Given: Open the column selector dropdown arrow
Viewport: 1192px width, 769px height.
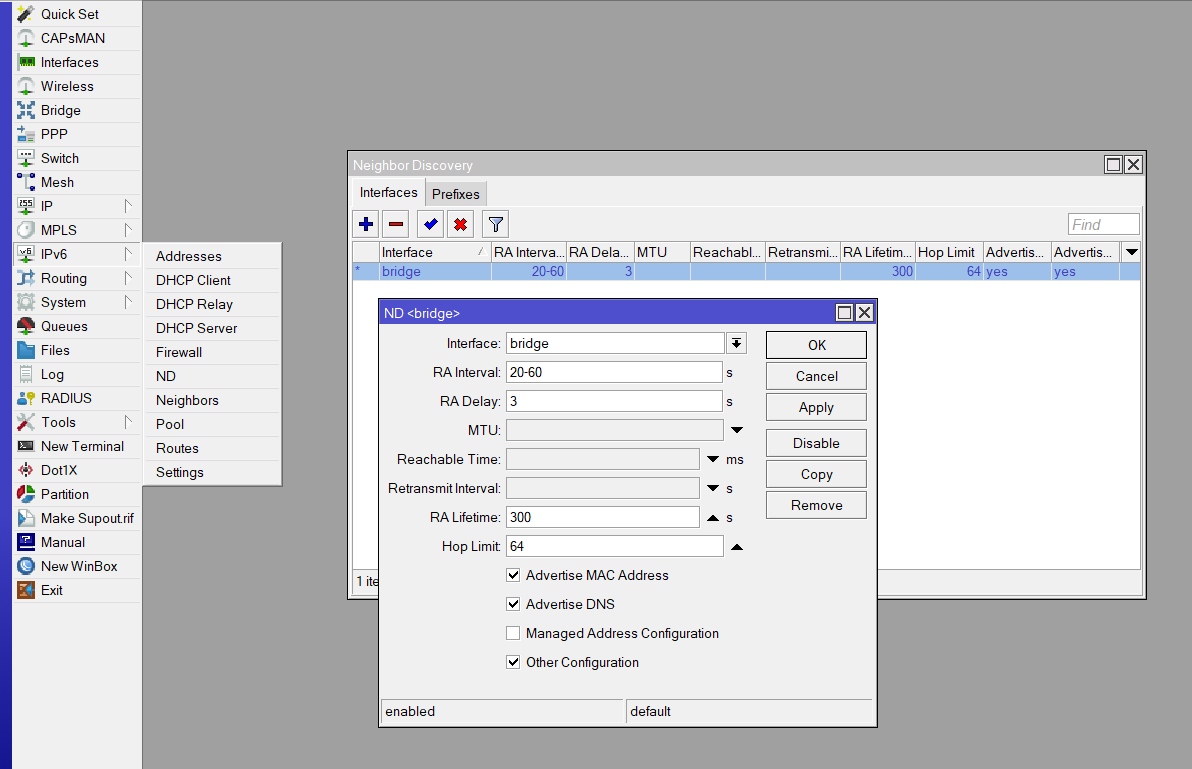Looking at the screenshot, I should click(1131, 252).
